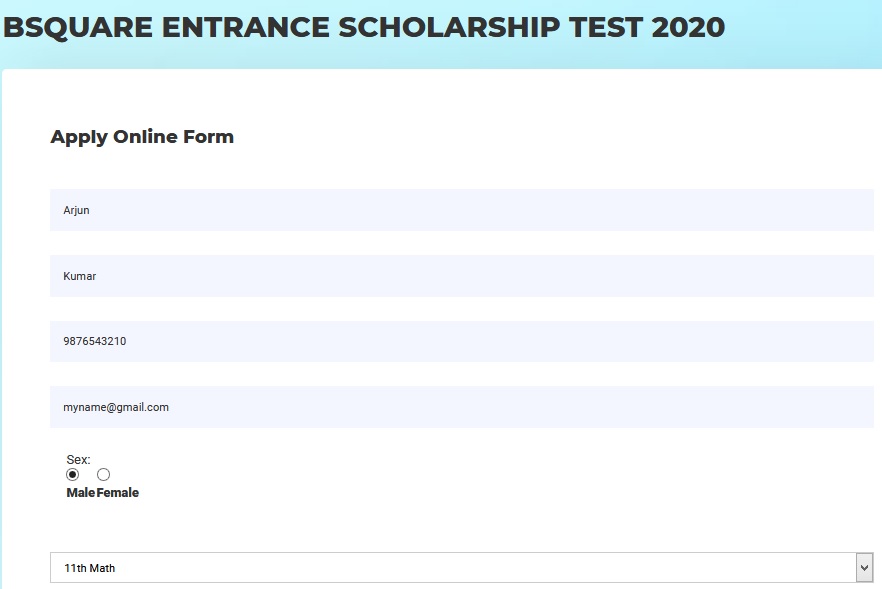Viewport: 882px width, 589px height.
Task: Click the word "Apply" in the form heading
Action: (79, 137)
